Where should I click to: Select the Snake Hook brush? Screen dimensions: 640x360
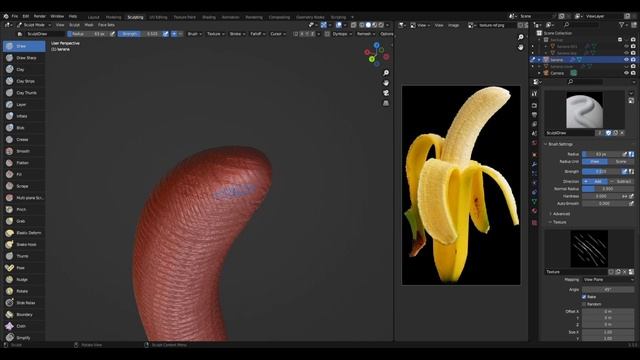pos(24,244)
